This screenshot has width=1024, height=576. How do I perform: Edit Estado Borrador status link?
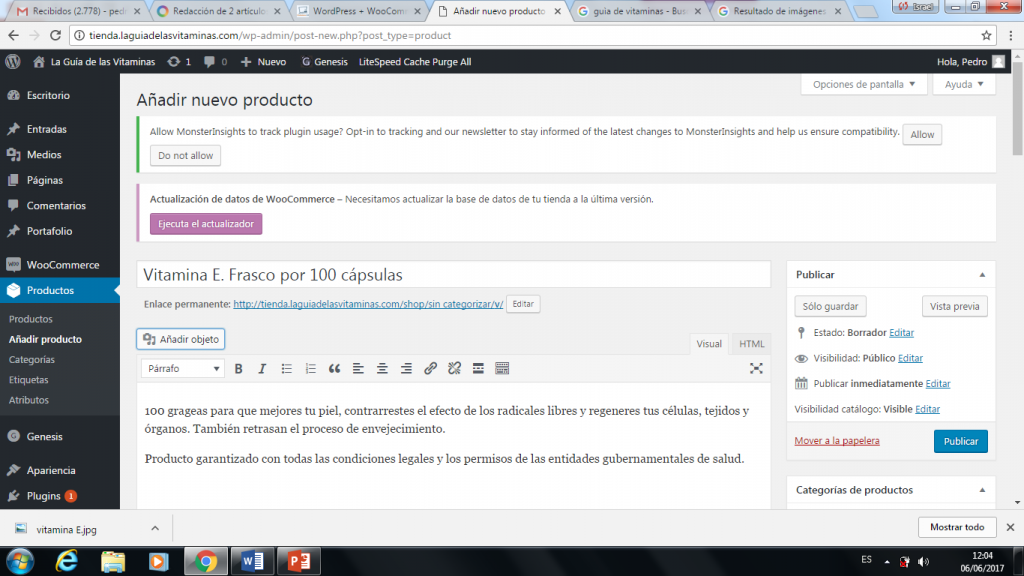901,332
